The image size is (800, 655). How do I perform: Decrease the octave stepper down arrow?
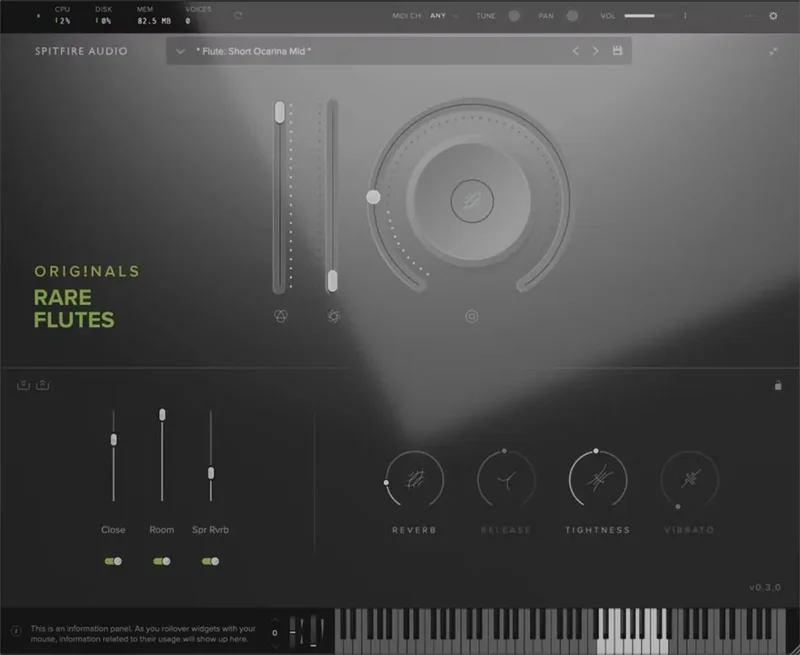click(275, 646)
